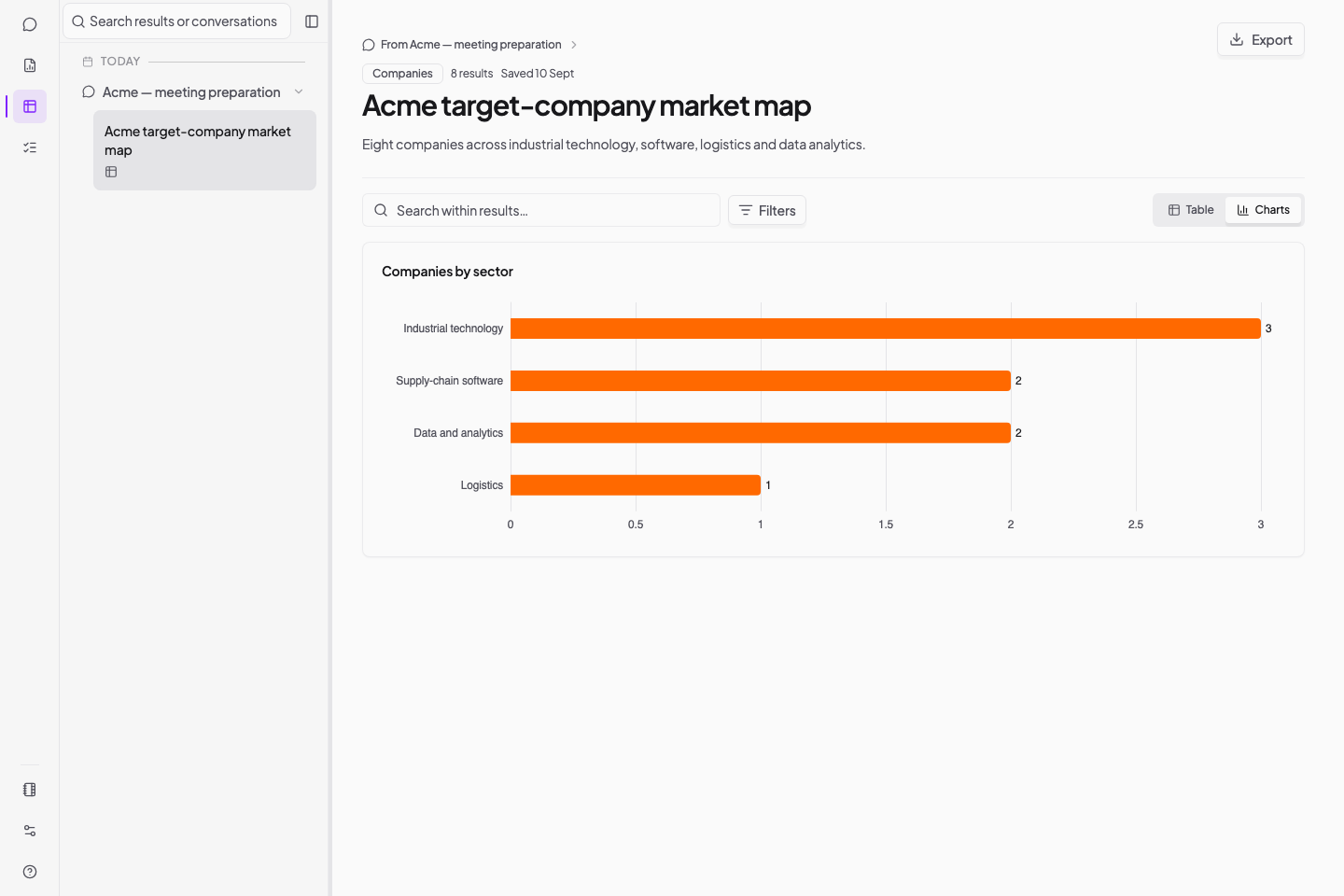
Task: Click the 'Saved 10 Sept' text
Action: pyautogui.click(x=537, y=74)
